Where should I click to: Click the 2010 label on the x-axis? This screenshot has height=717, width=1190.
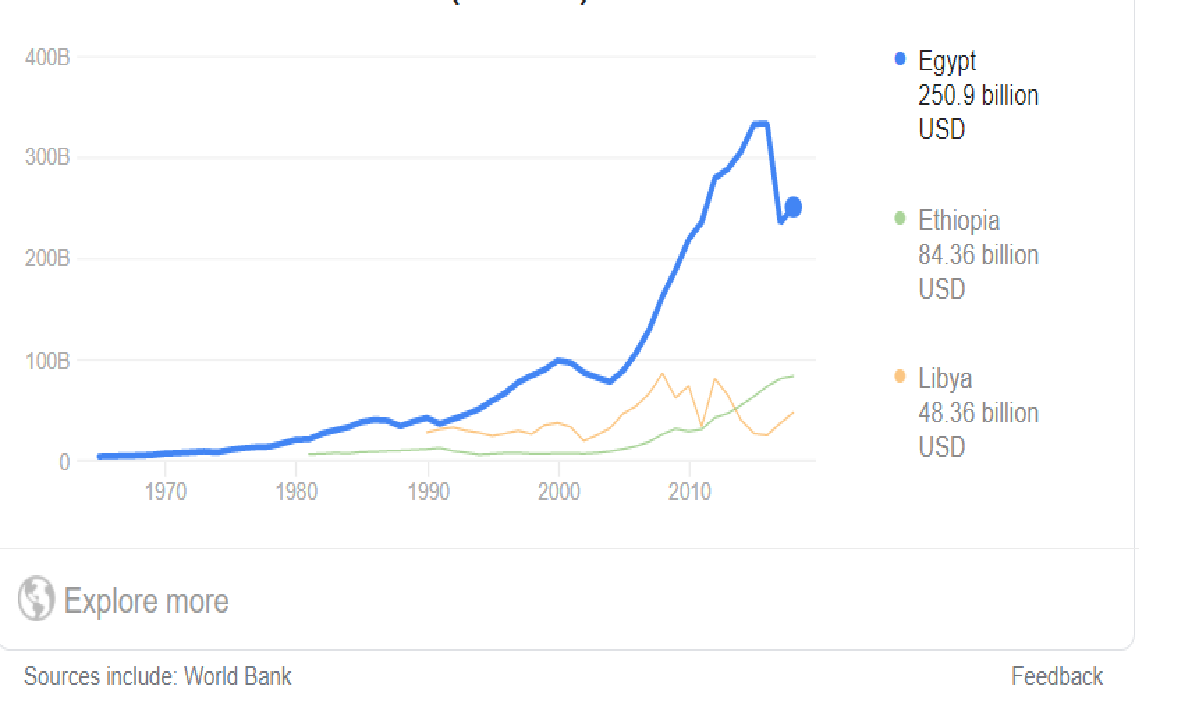pos(689,492)
